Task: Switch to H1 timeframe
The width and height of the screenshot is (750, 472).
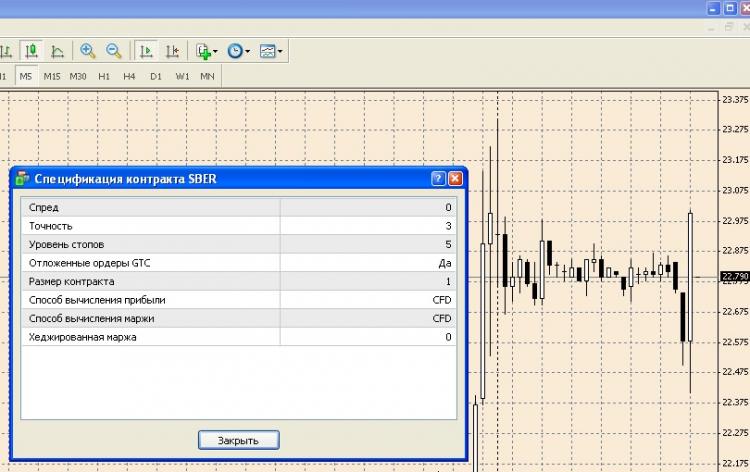Action: [104, 76]
